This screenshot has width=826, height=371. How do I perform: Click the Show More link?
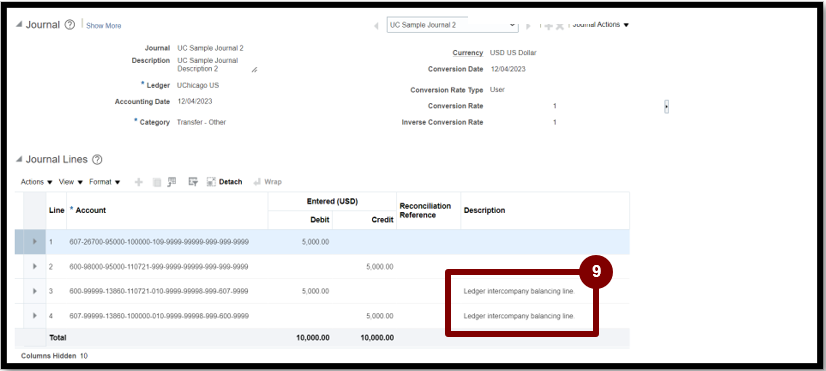pos(104,26)
